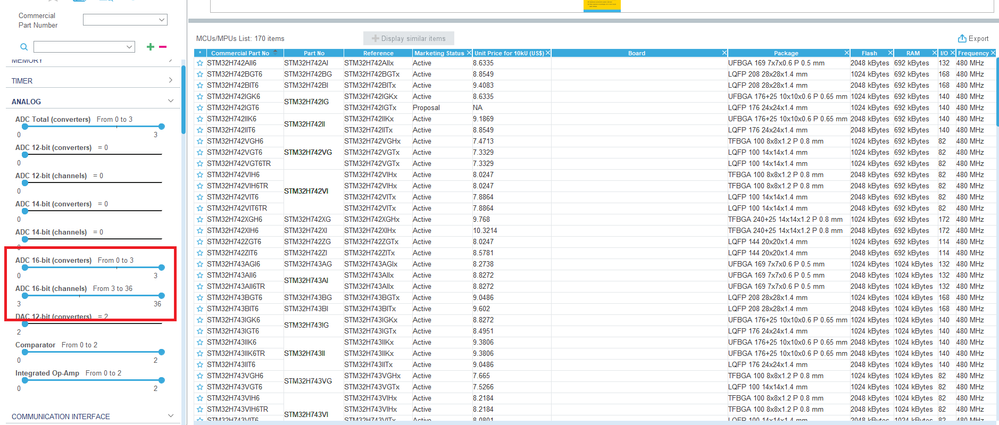This screenshot has width=999, height=425.
Task: Click the search magnifier icon
Action: tap(24, 47)
